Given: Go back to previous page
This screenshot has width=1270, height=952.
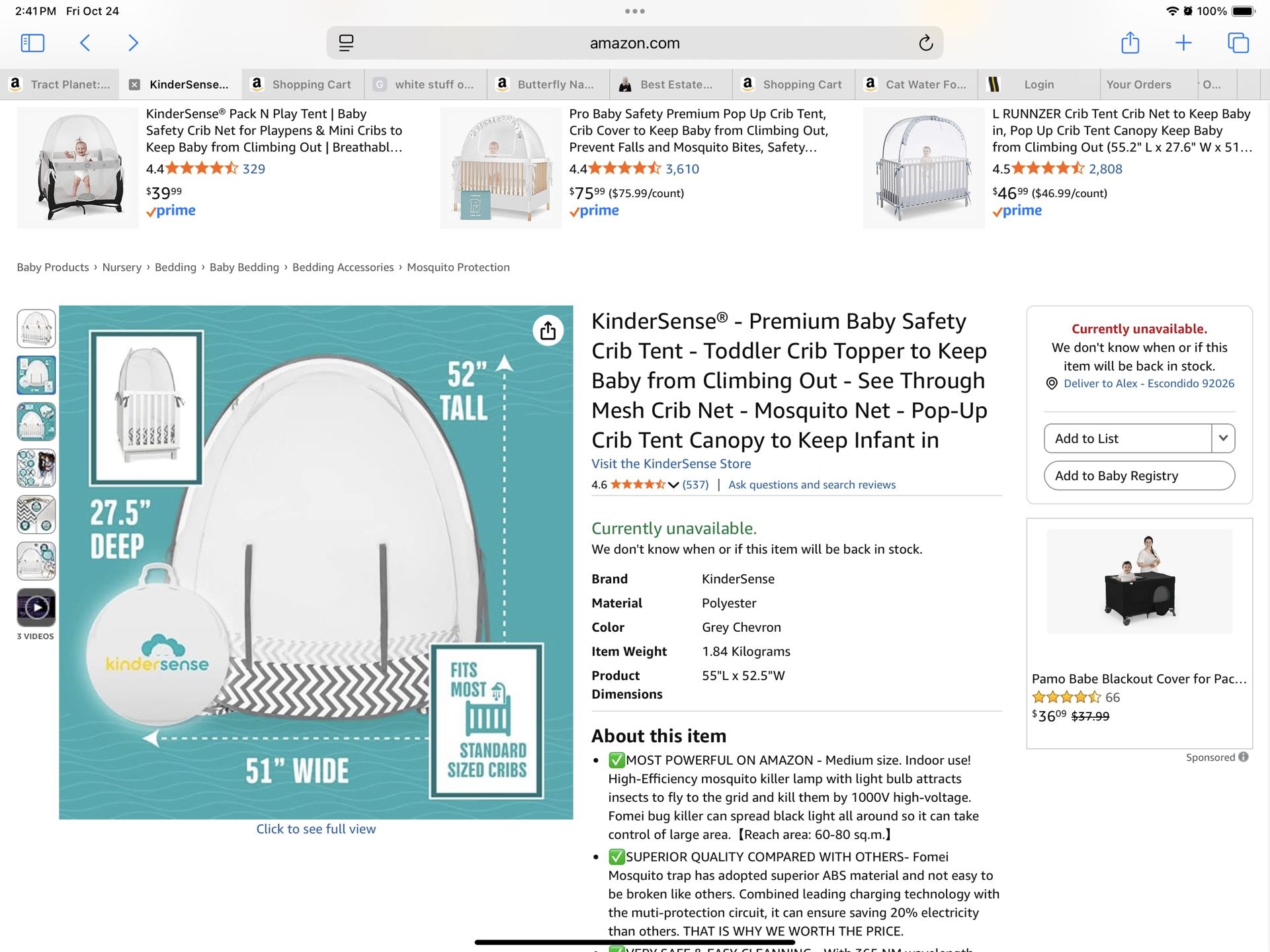Looking at the screenshot, I should pos(85,43).
